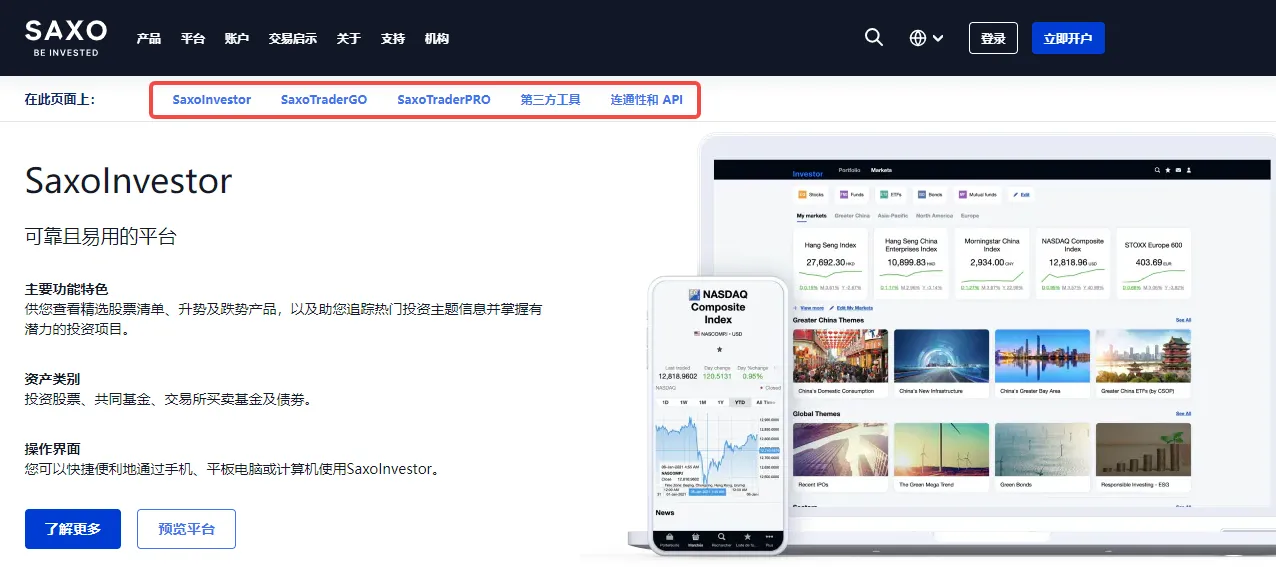Image resolution: width=1276 pixels, height=567 pixels.
Task: Click ETFs chip icon in laptop mockup
Action: pyautogui.click(x=885, y=194)
